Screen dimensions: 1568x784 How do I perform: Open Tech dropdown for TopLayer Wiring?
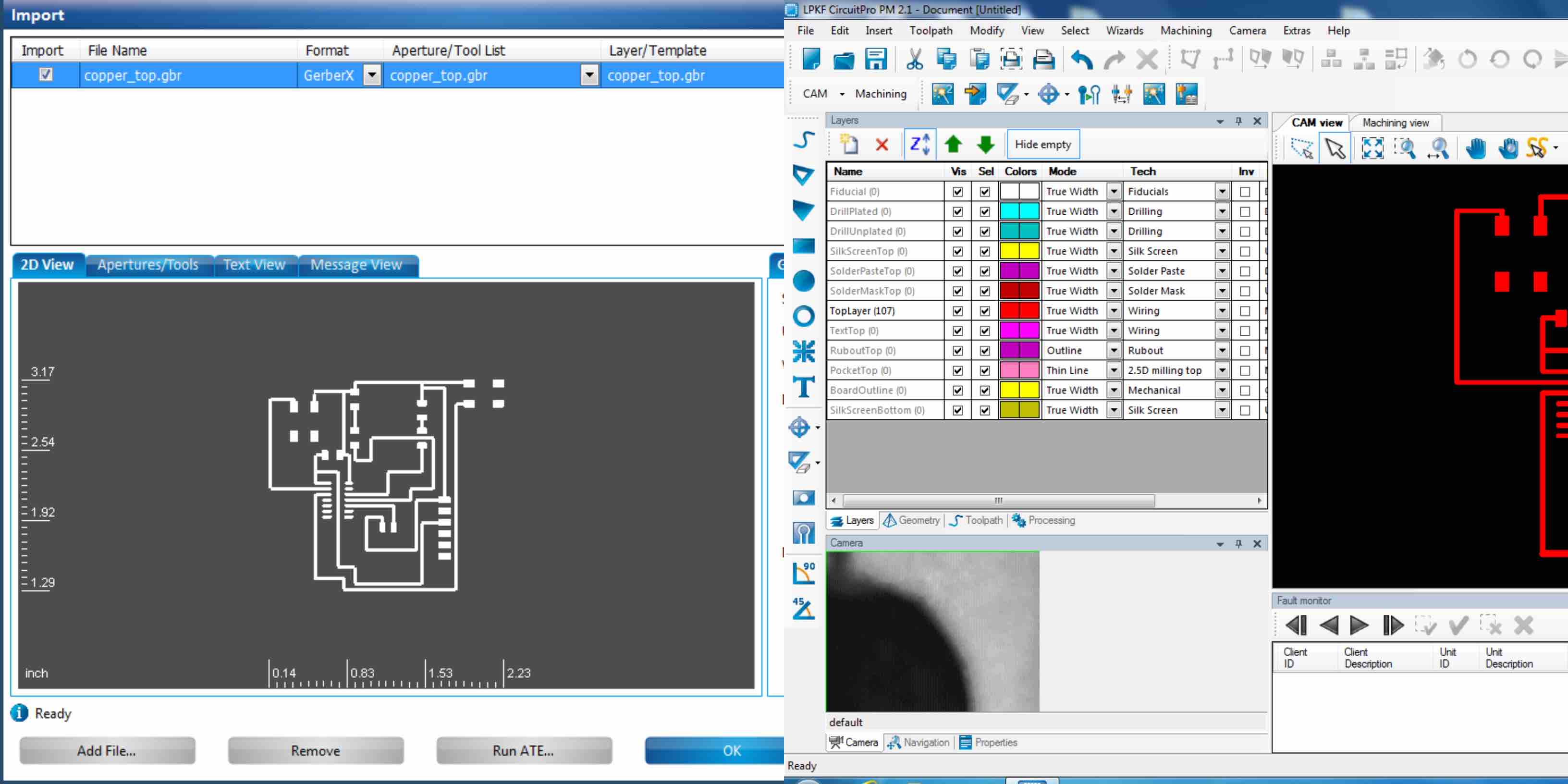pyautogui.click(x=1222, y=311)
